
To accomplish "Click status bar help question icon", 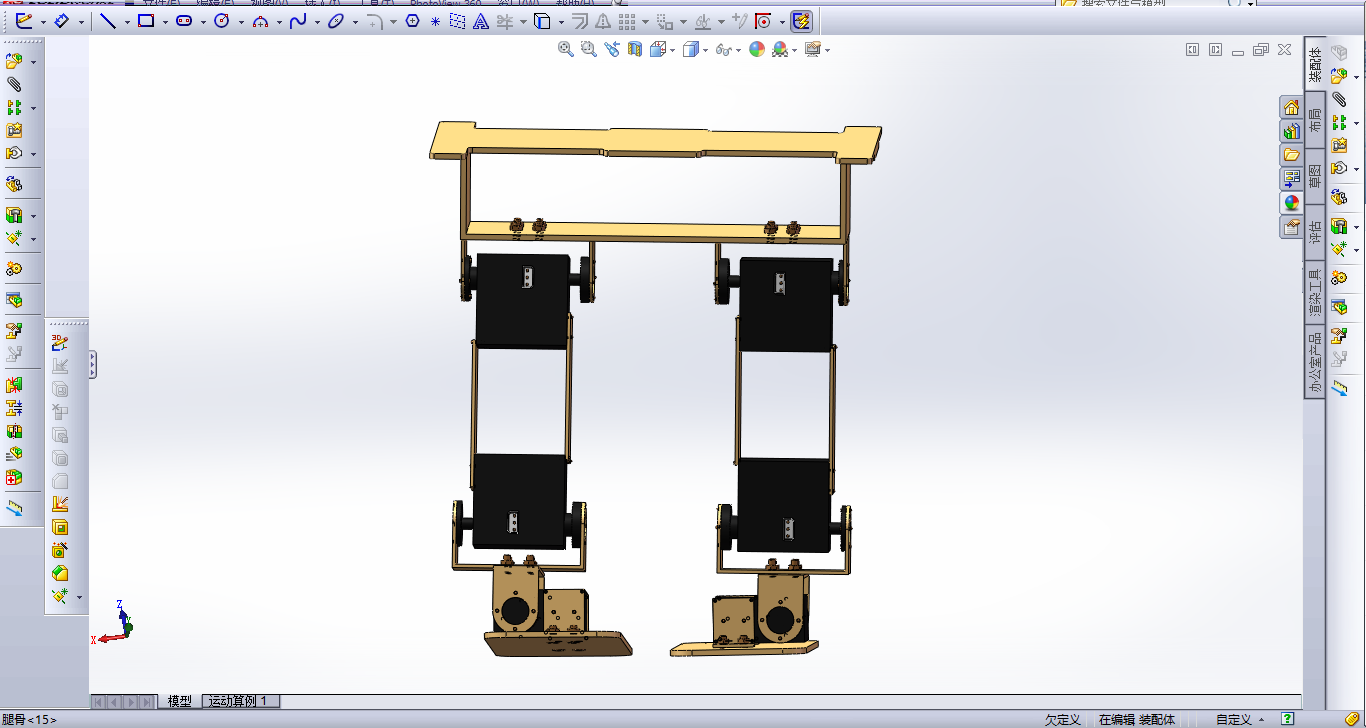I will click(1288, 719).
